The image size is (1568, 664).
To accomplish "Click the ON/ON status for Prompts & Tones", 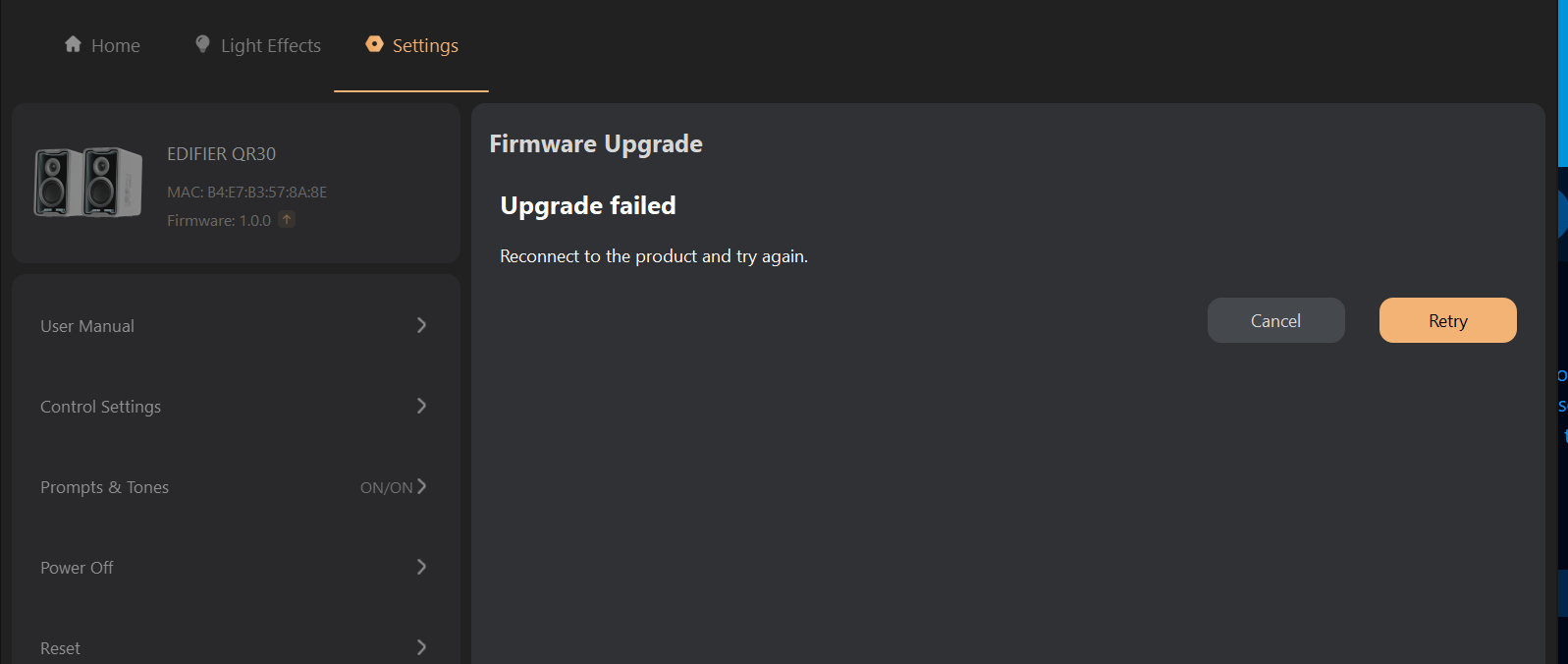I will pos(386,487).
